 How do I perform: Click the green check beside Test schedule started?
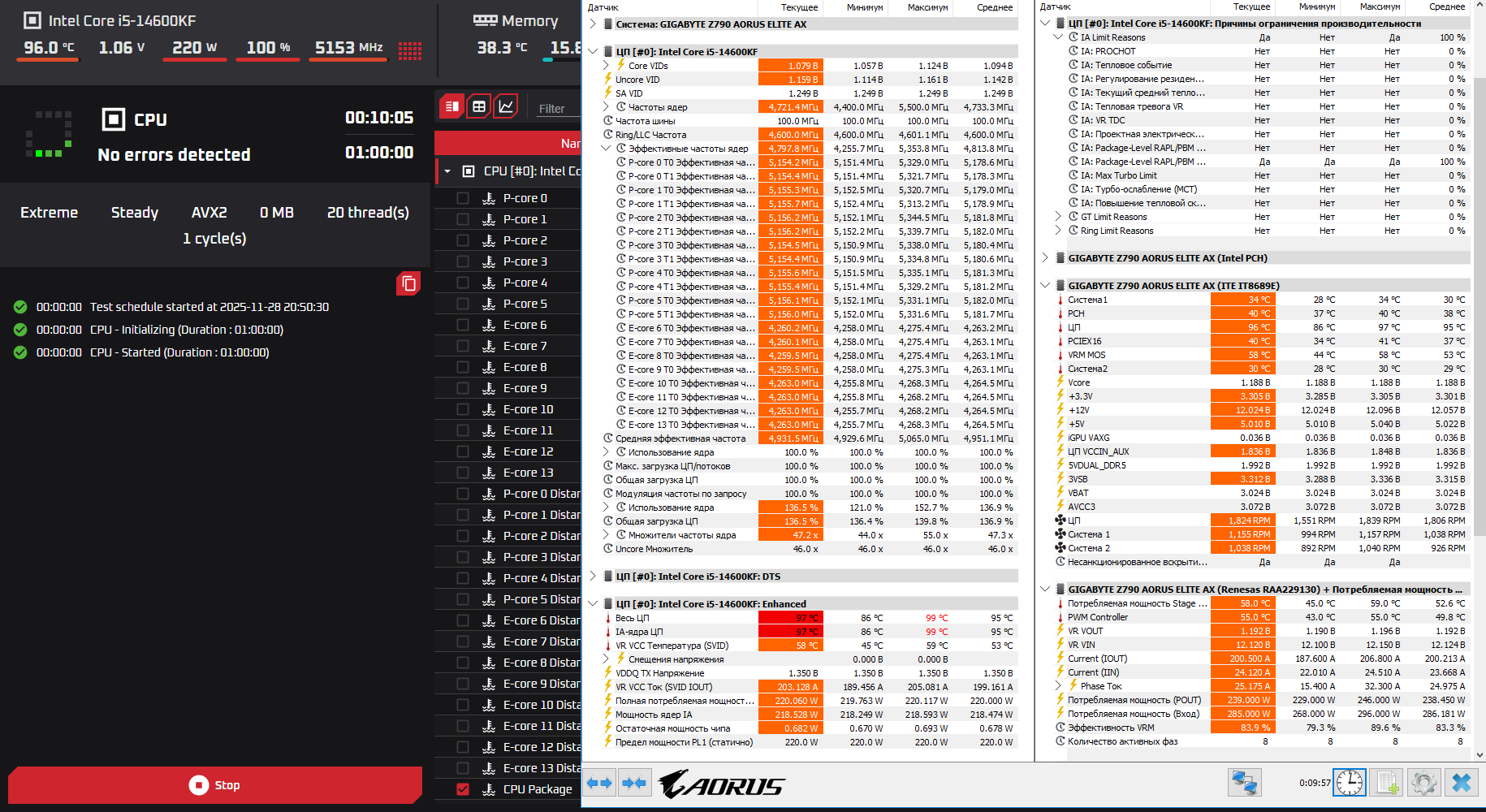point(20,307)
